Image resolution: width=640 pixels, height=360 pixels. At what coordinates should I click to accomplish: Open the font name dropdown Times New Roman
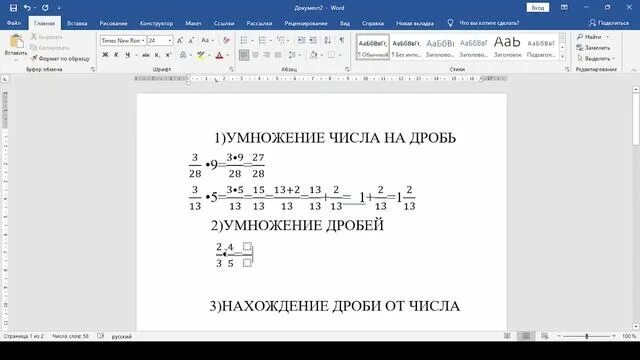coord(143,40)
